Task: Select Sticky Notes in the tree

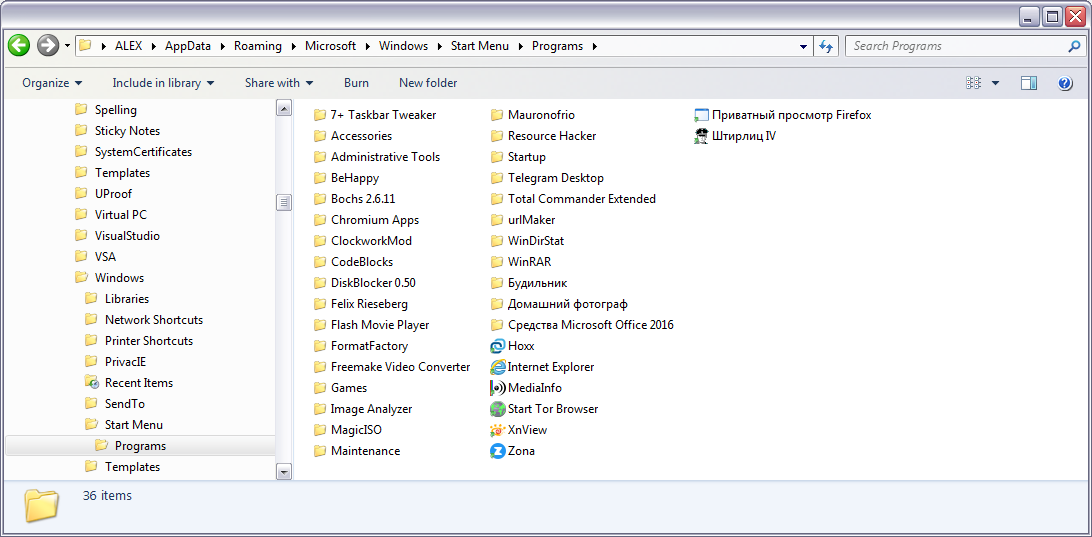Action: tap(127, 131)
